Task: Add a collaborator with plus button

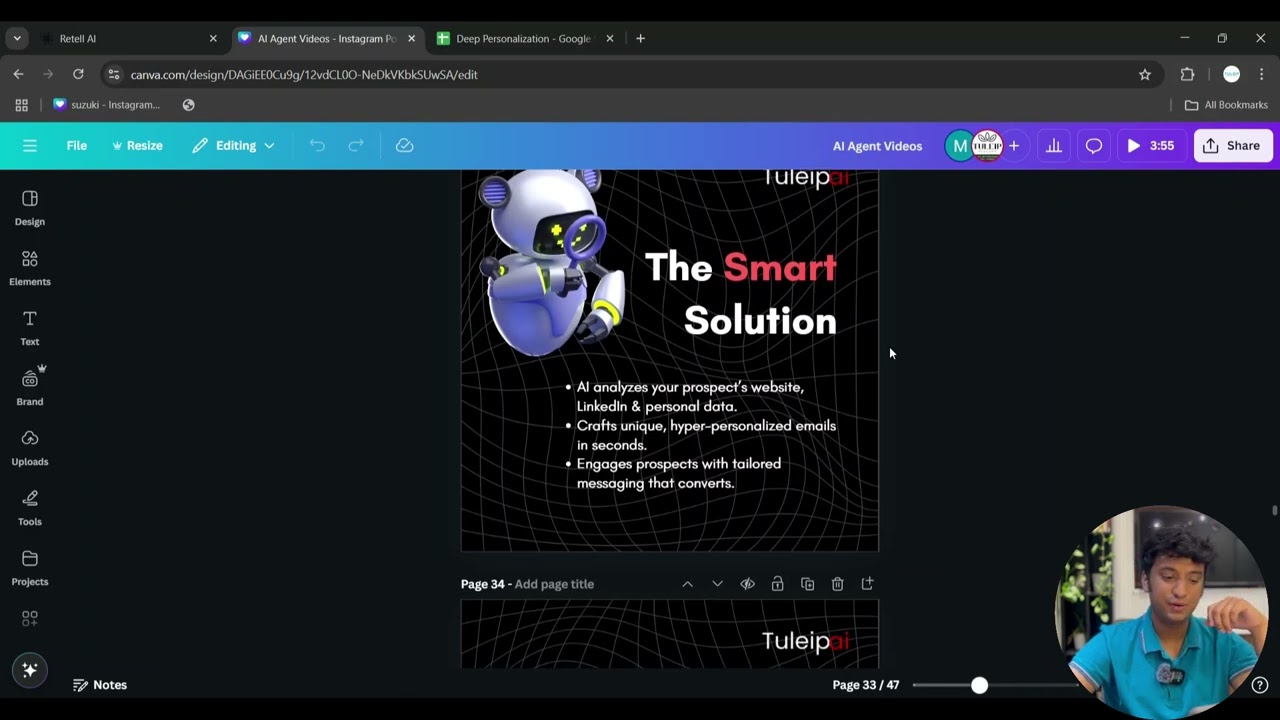Action: pos(1014,146)
